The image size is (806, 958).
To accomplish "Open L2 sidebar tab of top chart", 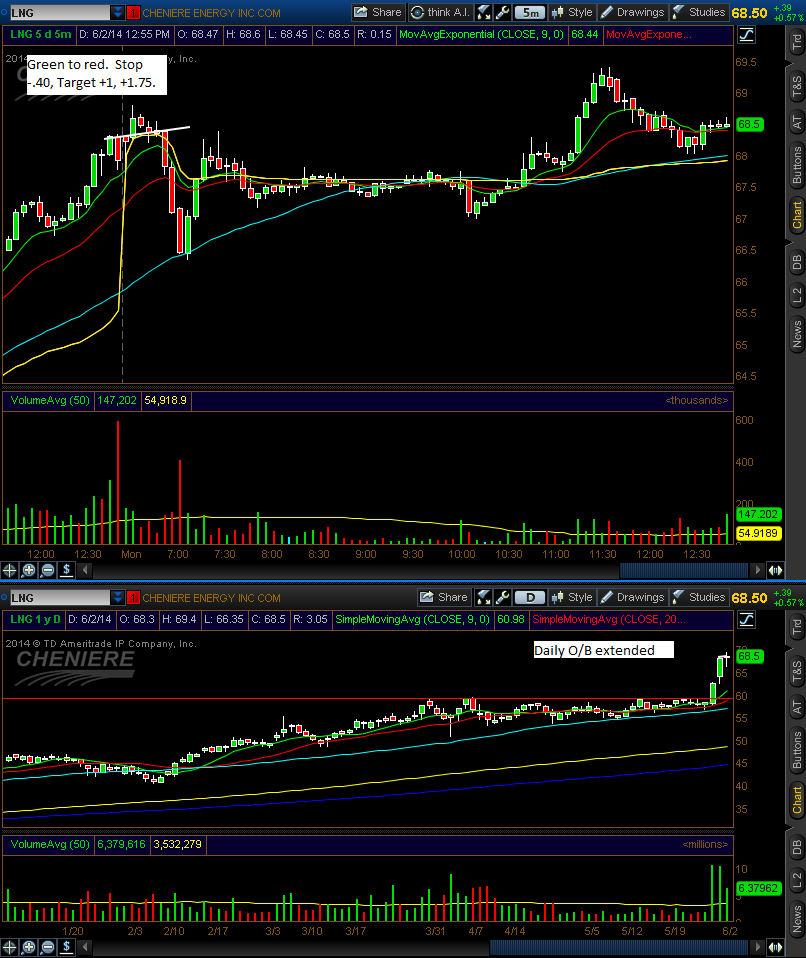I will (x=796, y=296).
